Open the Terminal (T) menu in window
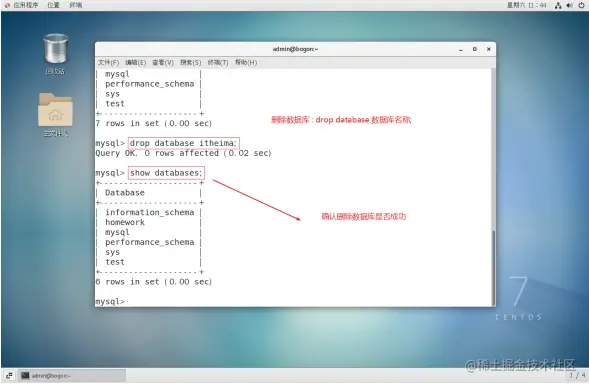589x385 pixels. [218, 62]
